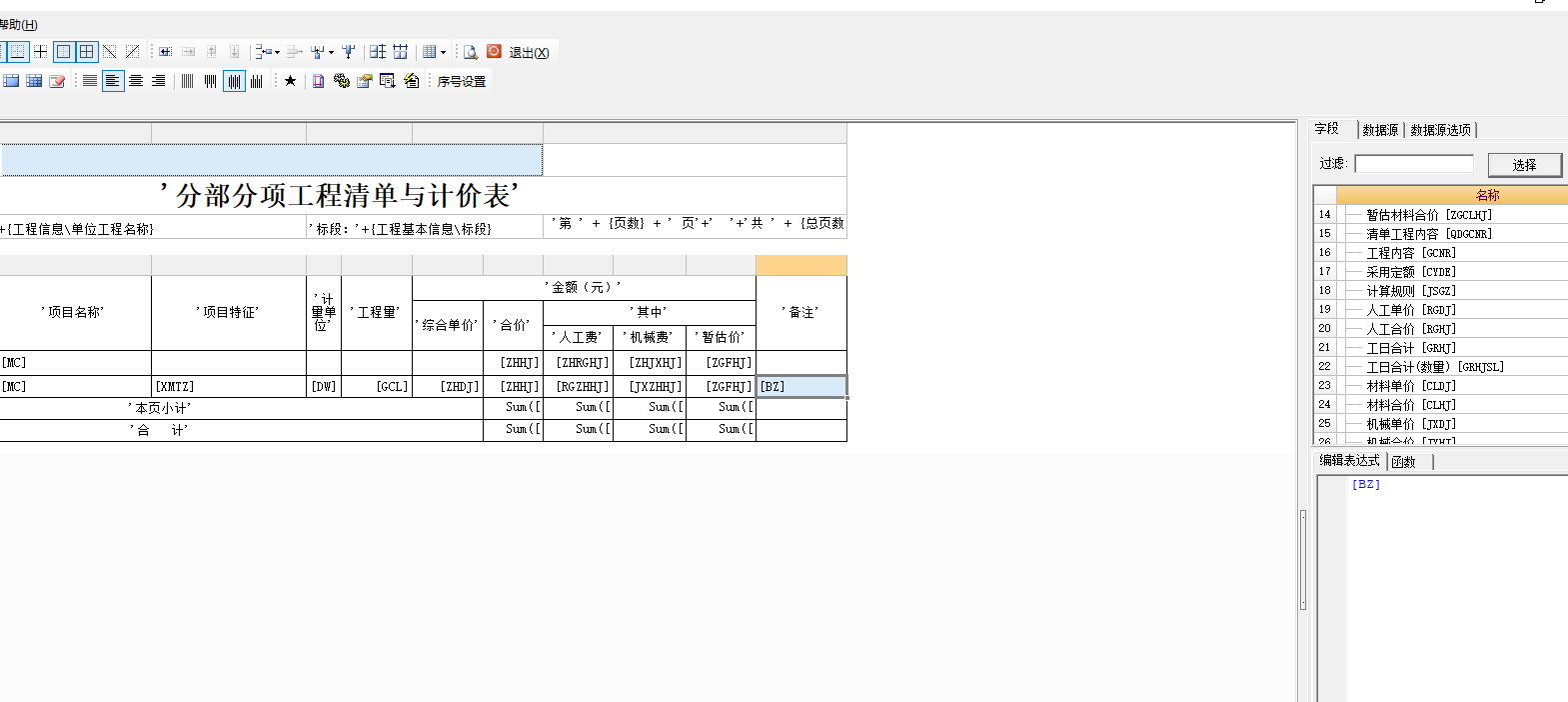Toggle all grid borders button
The height and width of the screenshot is (702, 1568).
tap(87, 52)
